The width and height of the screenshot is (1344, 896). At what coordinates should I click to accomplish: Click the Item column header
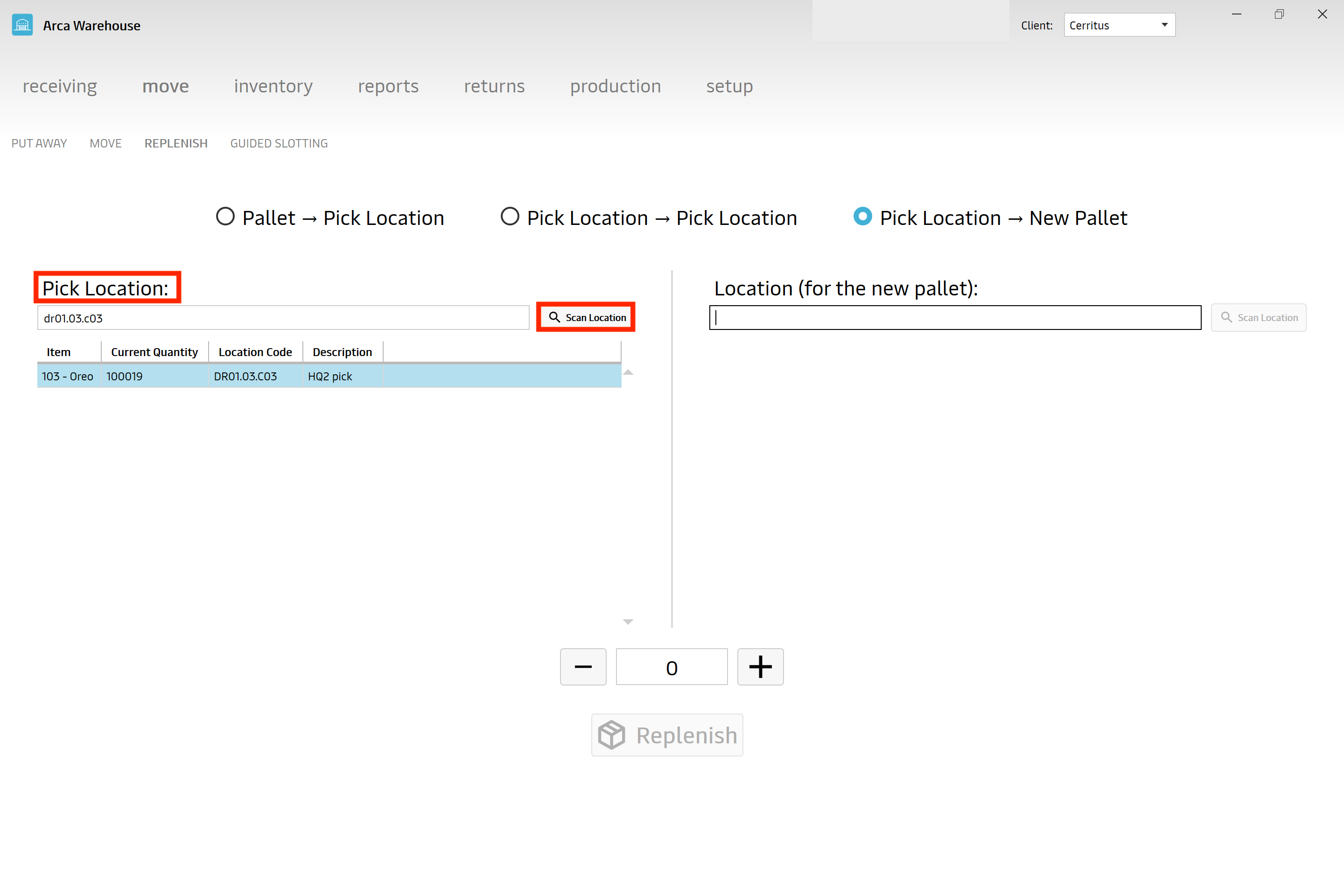point(69,352)
